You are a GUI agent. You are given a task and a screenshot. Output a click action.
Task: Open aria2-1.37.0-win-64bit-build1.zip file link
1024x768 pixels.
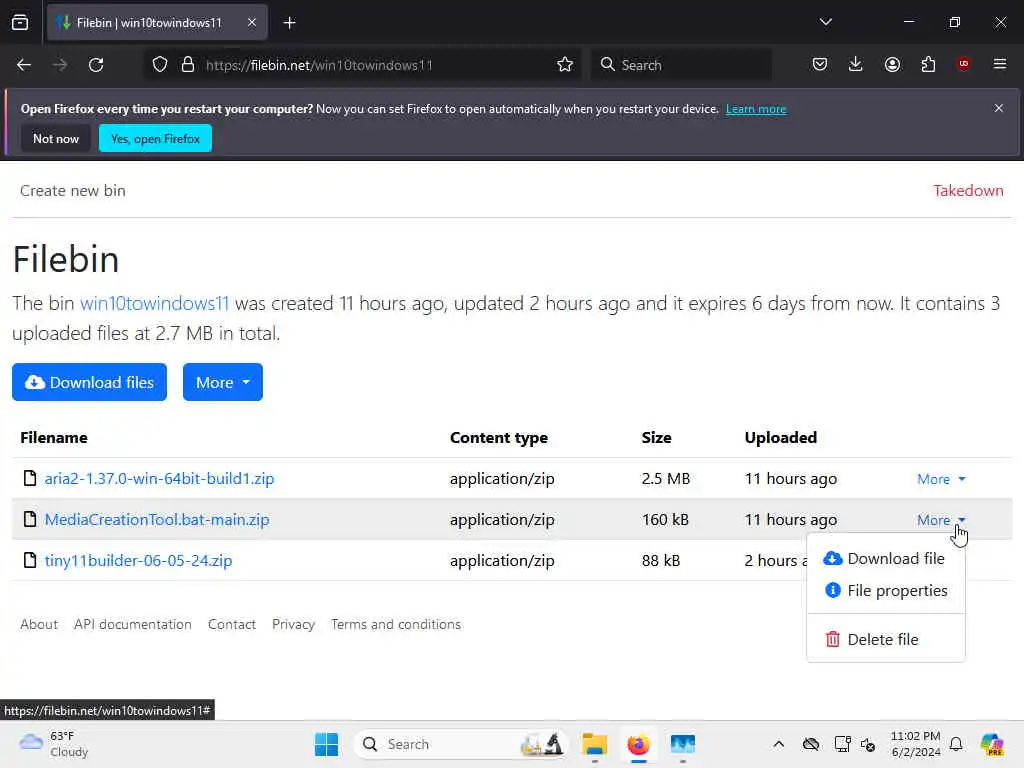pyautogui.click(x=159, y=479)
